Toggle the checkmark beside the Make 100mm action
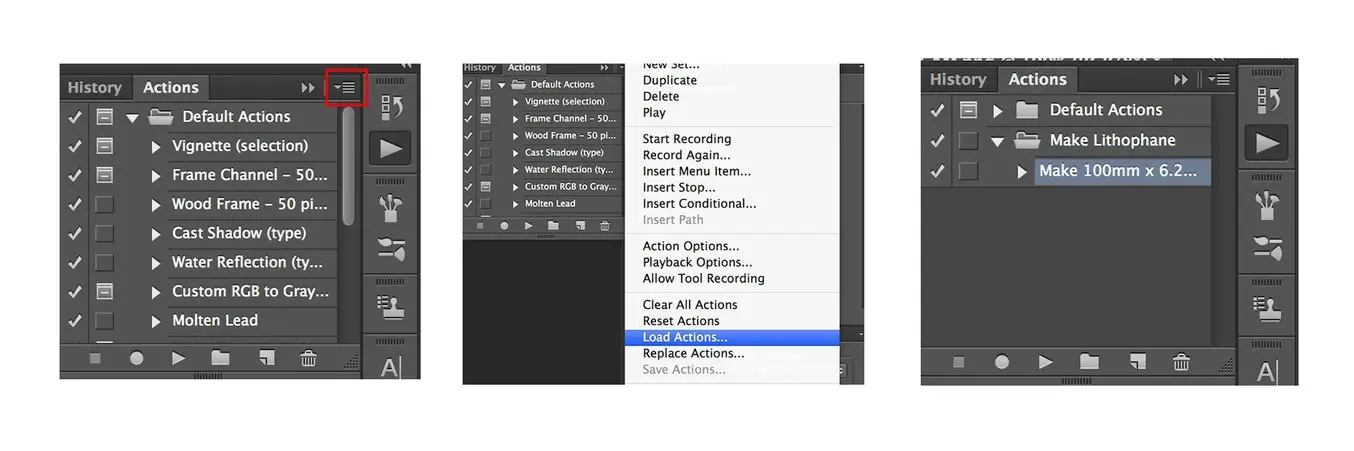Image resolution: width=1354 pixels, height=451 pixels. 937,171
